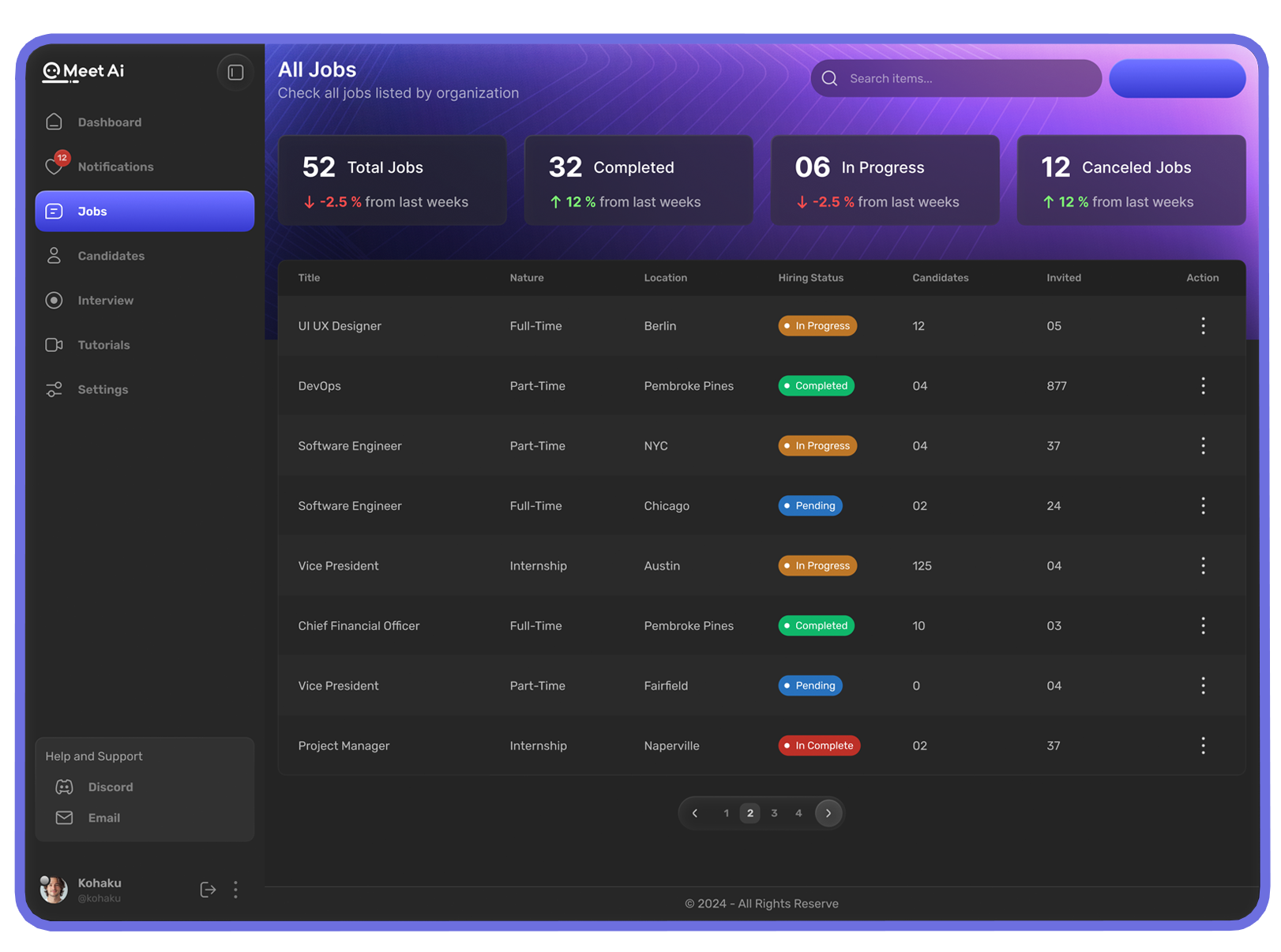Open the action menu for Project Manager row
The height and width of the screenshot is (952, 1281).
[x=1203, y=745]
